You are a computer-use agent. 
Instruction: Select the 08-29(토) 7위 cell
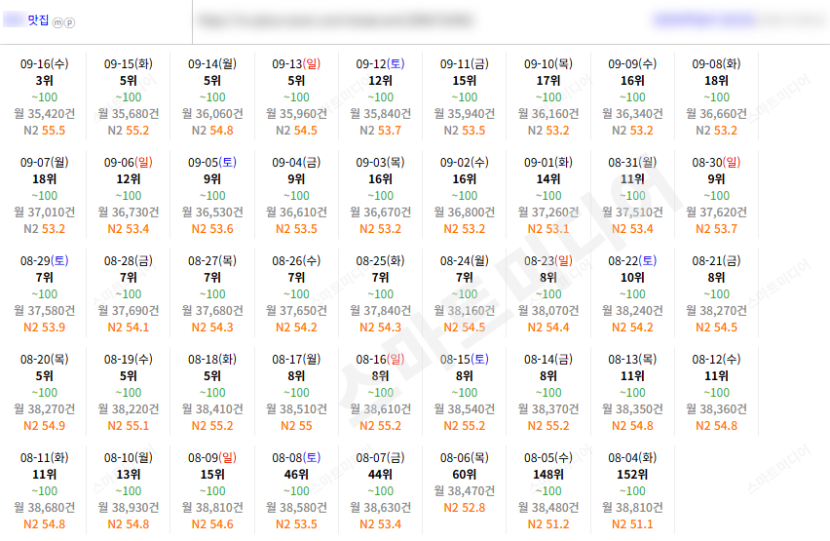click(44, 293)
